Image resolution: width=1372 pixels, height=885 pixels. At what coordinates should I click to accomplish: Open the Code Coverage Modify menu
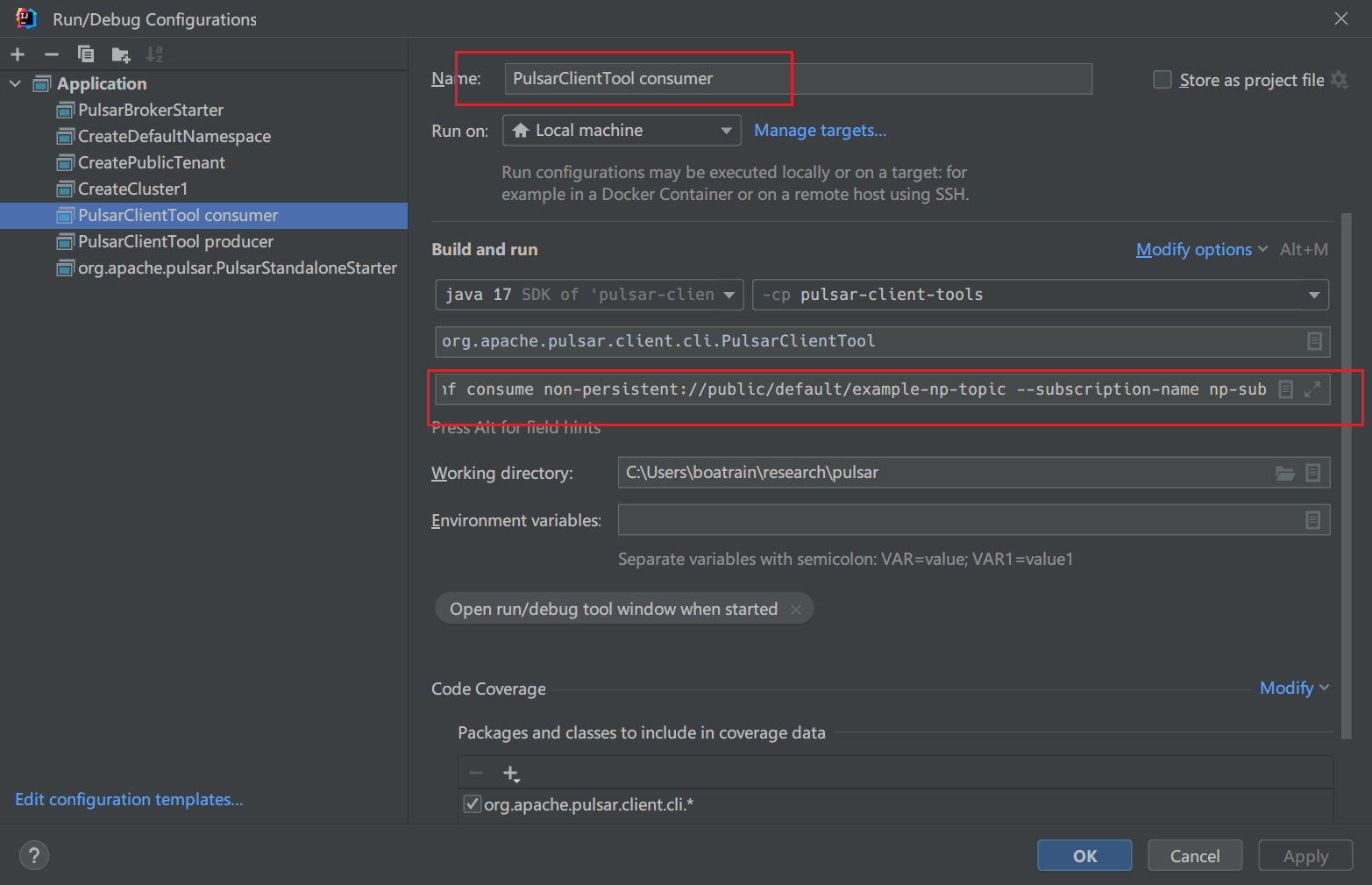pyautogui.click(x=1294, y=689)
